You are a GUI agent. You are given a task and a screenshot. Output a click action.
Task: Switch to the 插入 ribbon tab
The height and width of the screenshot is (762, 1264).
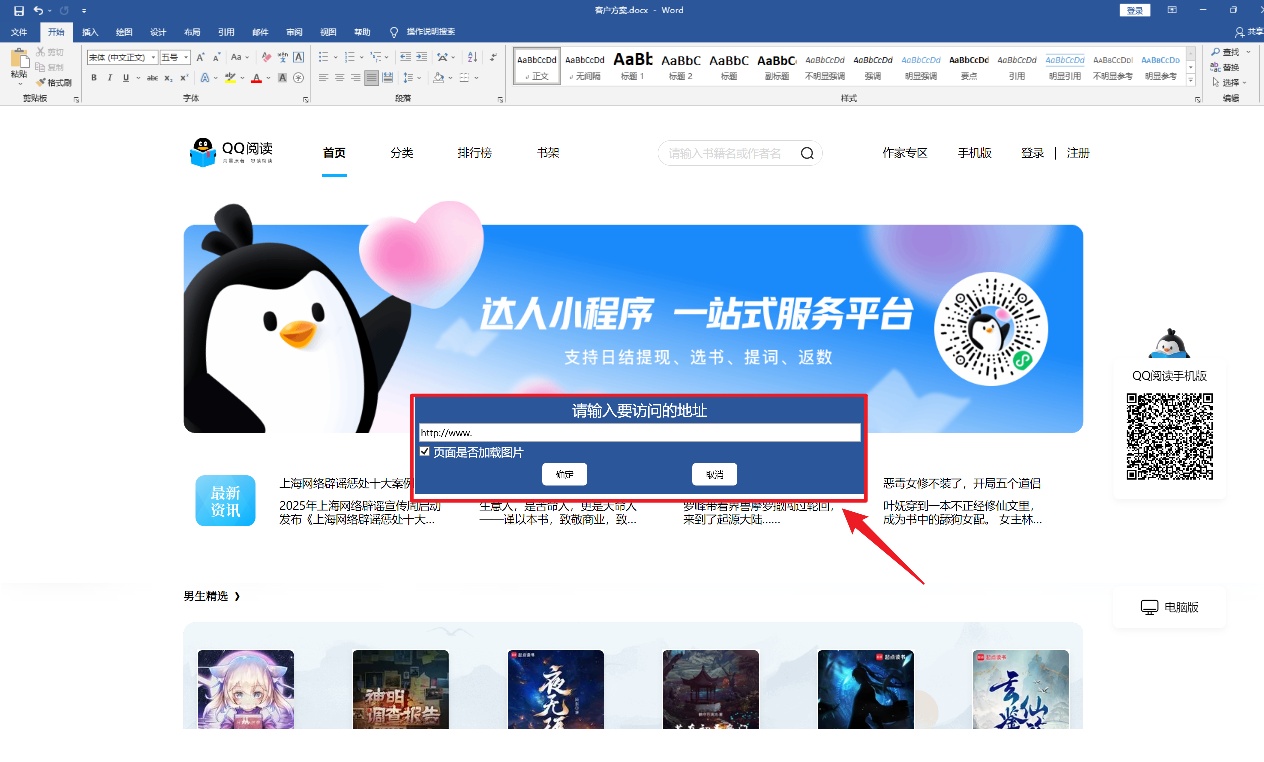[x=90, y=31]
